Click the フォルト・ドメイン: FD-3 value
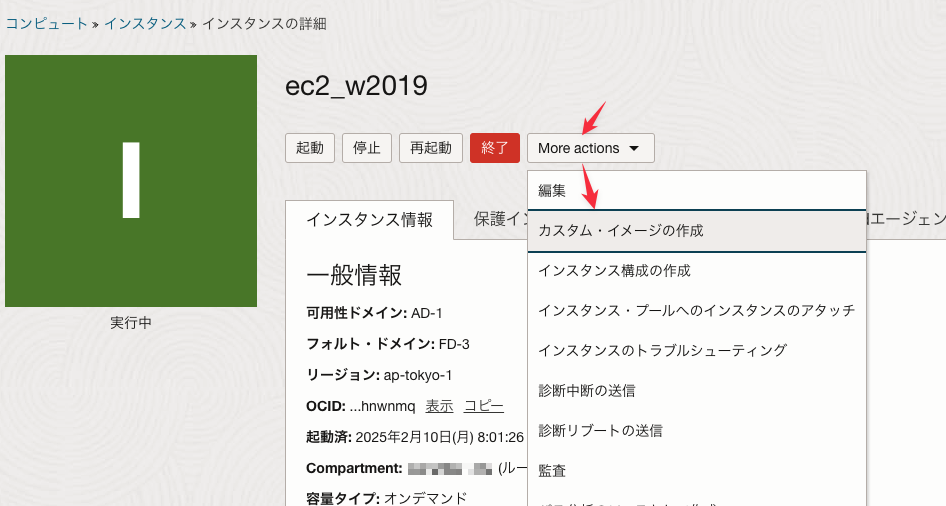Image resolution: width=946 pixels, height=506 pixels. [x=454, y=344]
